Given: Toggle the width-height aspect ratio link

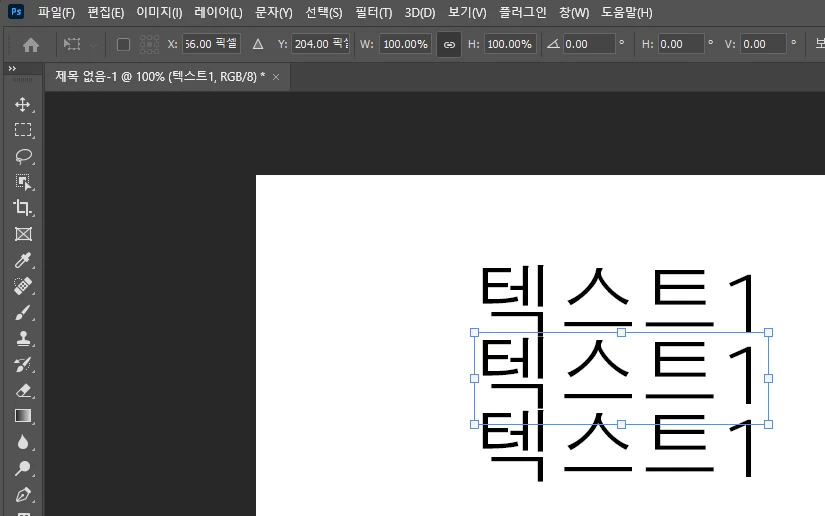Looking at the screenshot, I should [x=449, y=45].
